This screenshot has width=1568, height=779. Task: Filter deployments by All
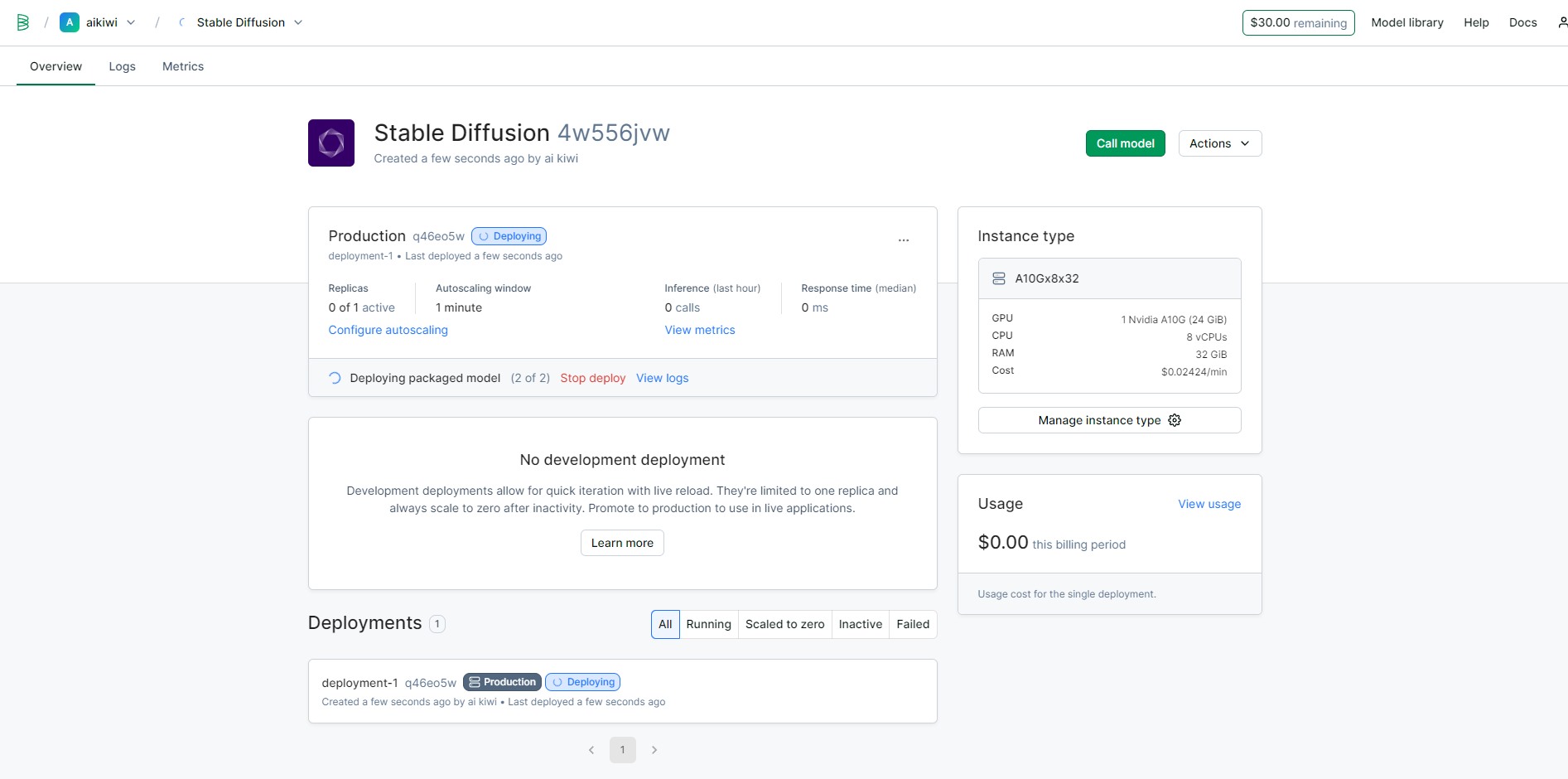pyautogui.click(x=665, y=624)
